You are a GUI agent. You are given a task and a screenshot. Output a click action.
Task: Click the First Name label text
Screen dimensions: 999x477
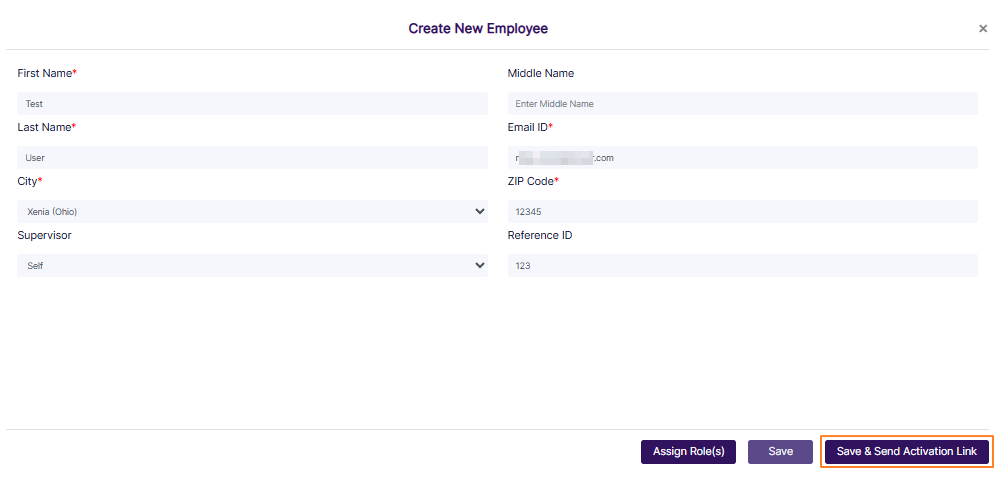46,74
